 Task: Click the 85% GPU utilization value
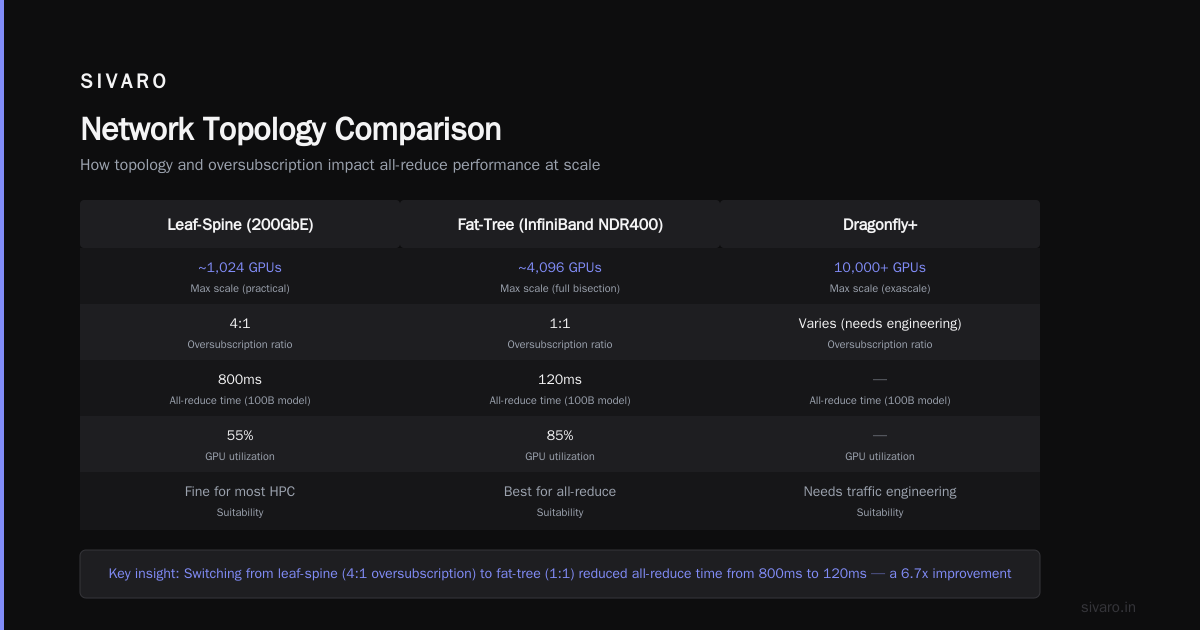pyautogui.click(x=560, y=435)
